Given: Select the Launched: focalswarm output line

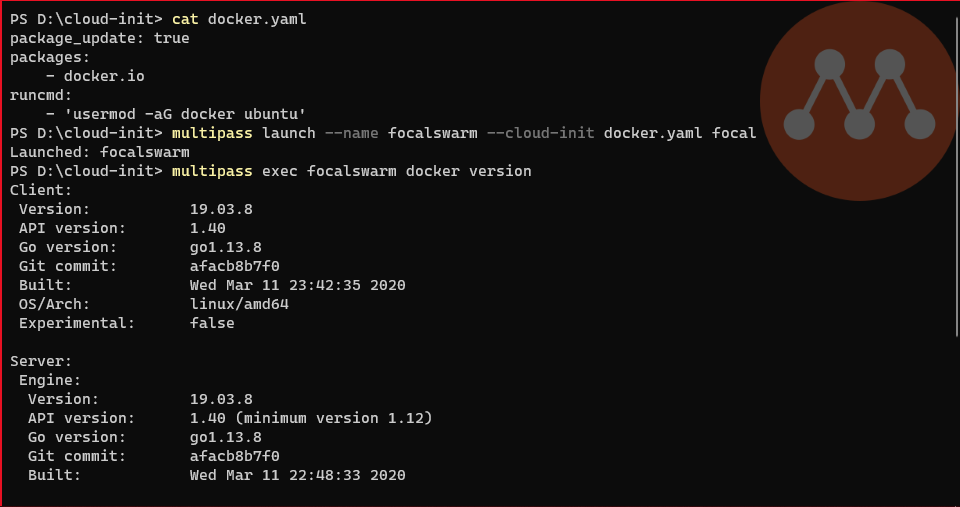Looking at the screenshot, I should tap(99, 152).
